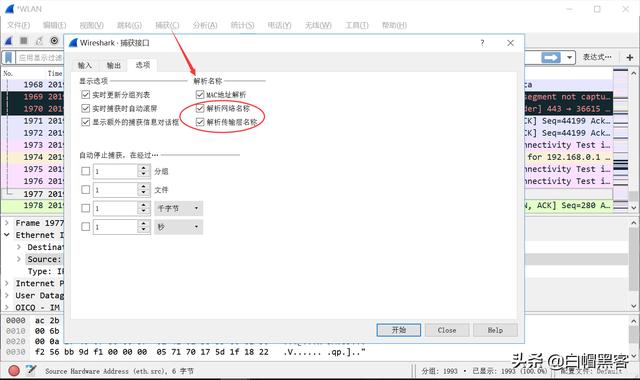
Task: Open the 分析(A) menu
Action: tap(205, 25)
